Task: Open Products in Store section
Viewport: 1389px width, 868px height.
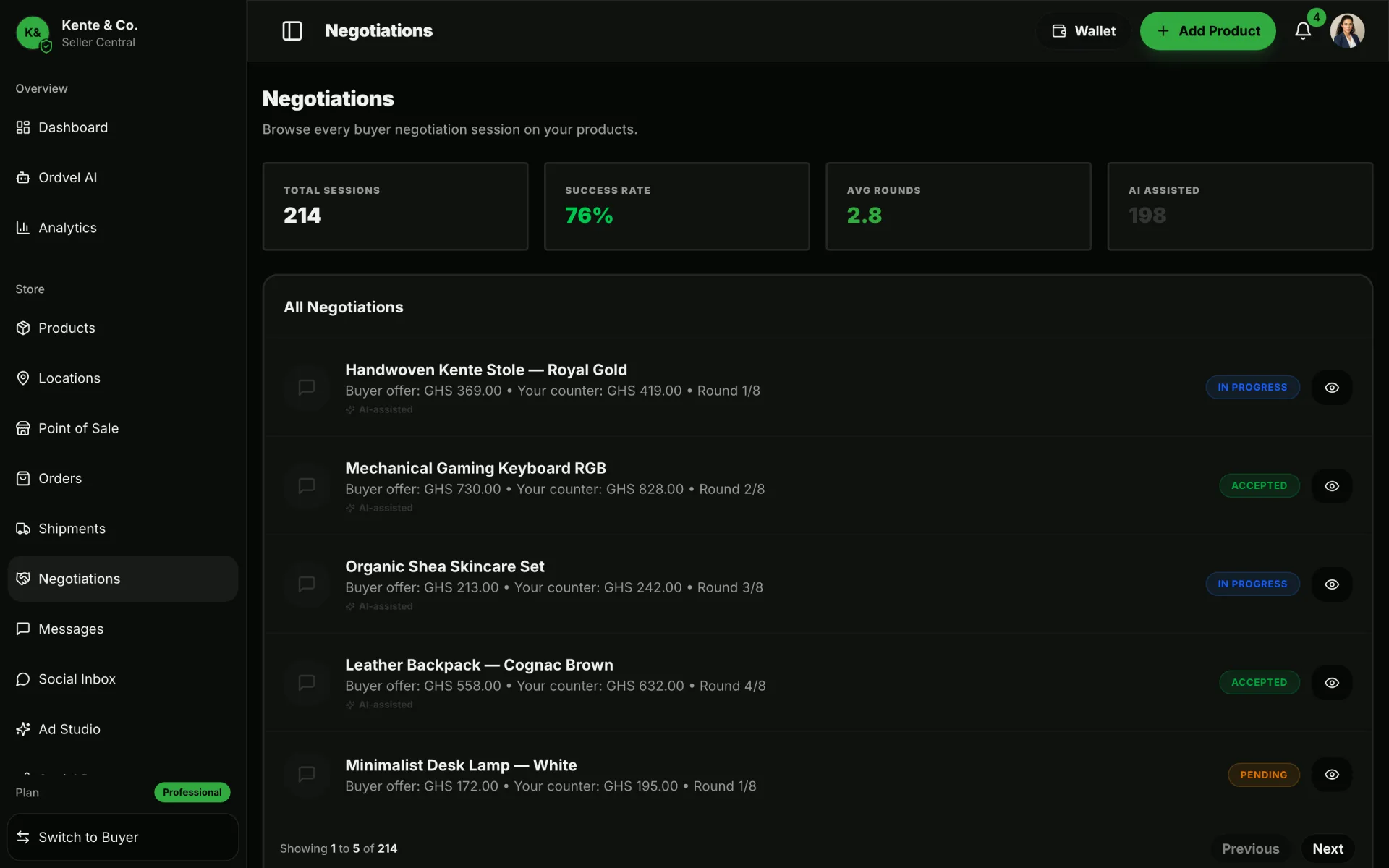Action: point(123,328)
